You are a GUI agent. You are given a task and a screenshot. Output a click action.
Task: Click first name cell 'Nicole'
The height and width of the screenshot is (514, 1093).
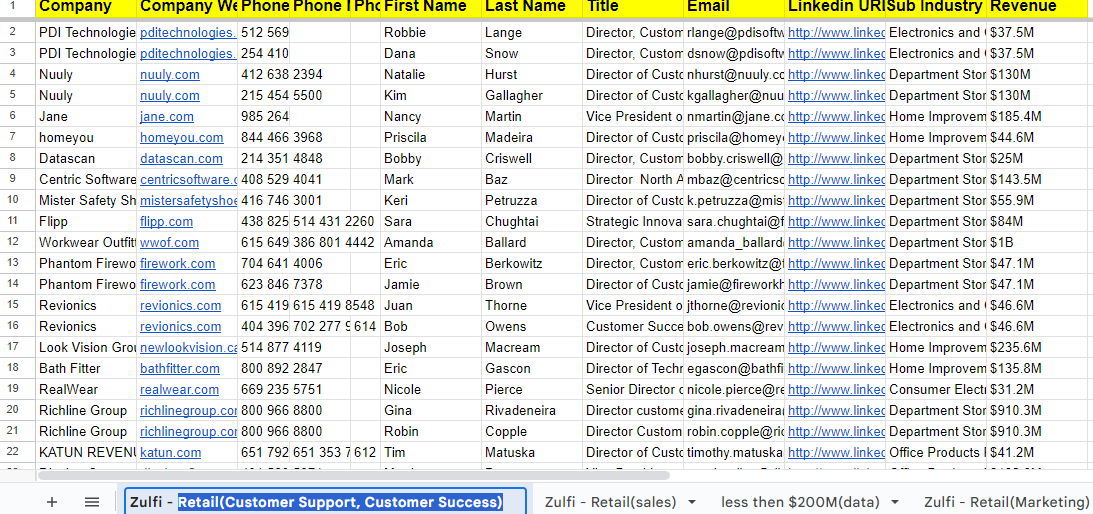pos(431,389)
